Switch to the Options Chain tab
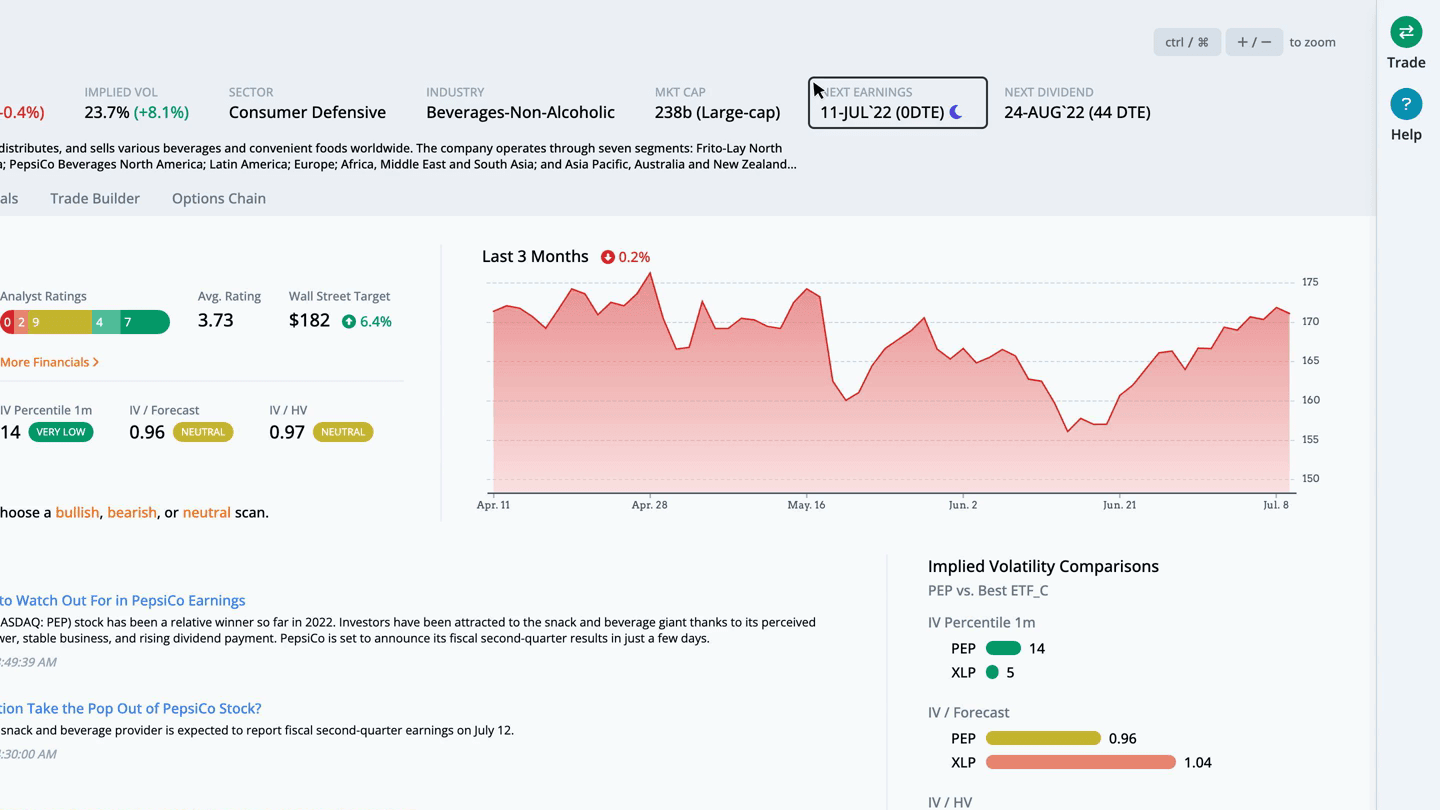The image size is (1440, 810). tap(219, 198)
